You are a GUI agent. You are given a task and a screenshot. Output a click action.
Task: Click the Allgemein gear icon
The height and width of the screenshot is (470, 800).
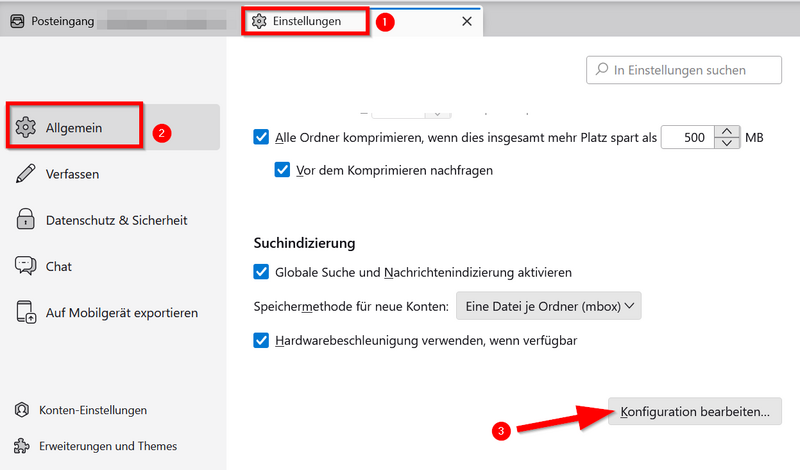(26, 128)
